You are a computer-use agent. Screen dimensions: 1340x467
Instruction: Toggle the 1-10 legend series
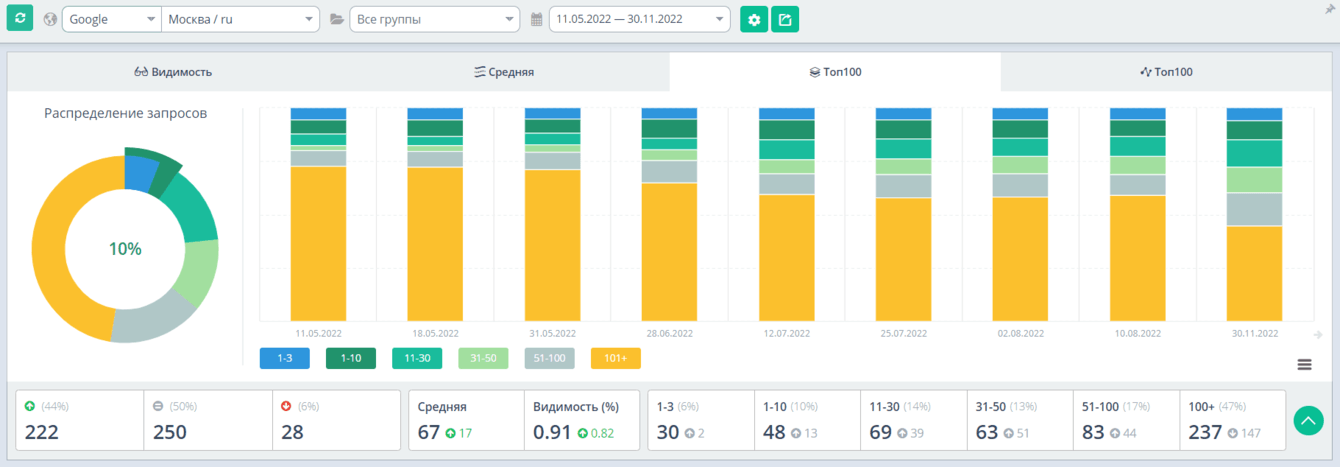click(x=351, y=358)
